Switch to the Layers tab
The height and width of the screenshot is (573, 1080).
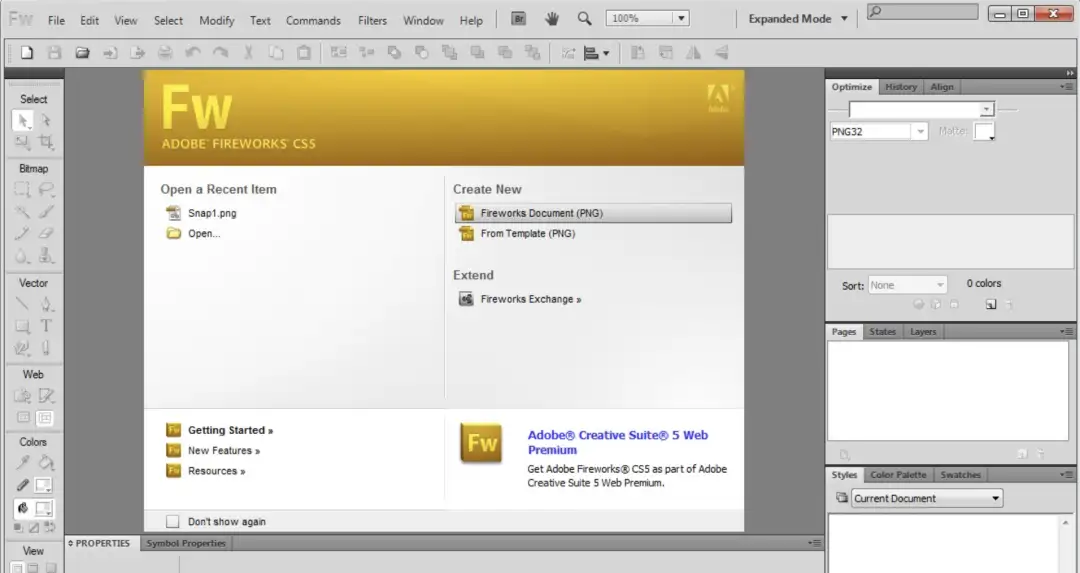tap(923, 331)
